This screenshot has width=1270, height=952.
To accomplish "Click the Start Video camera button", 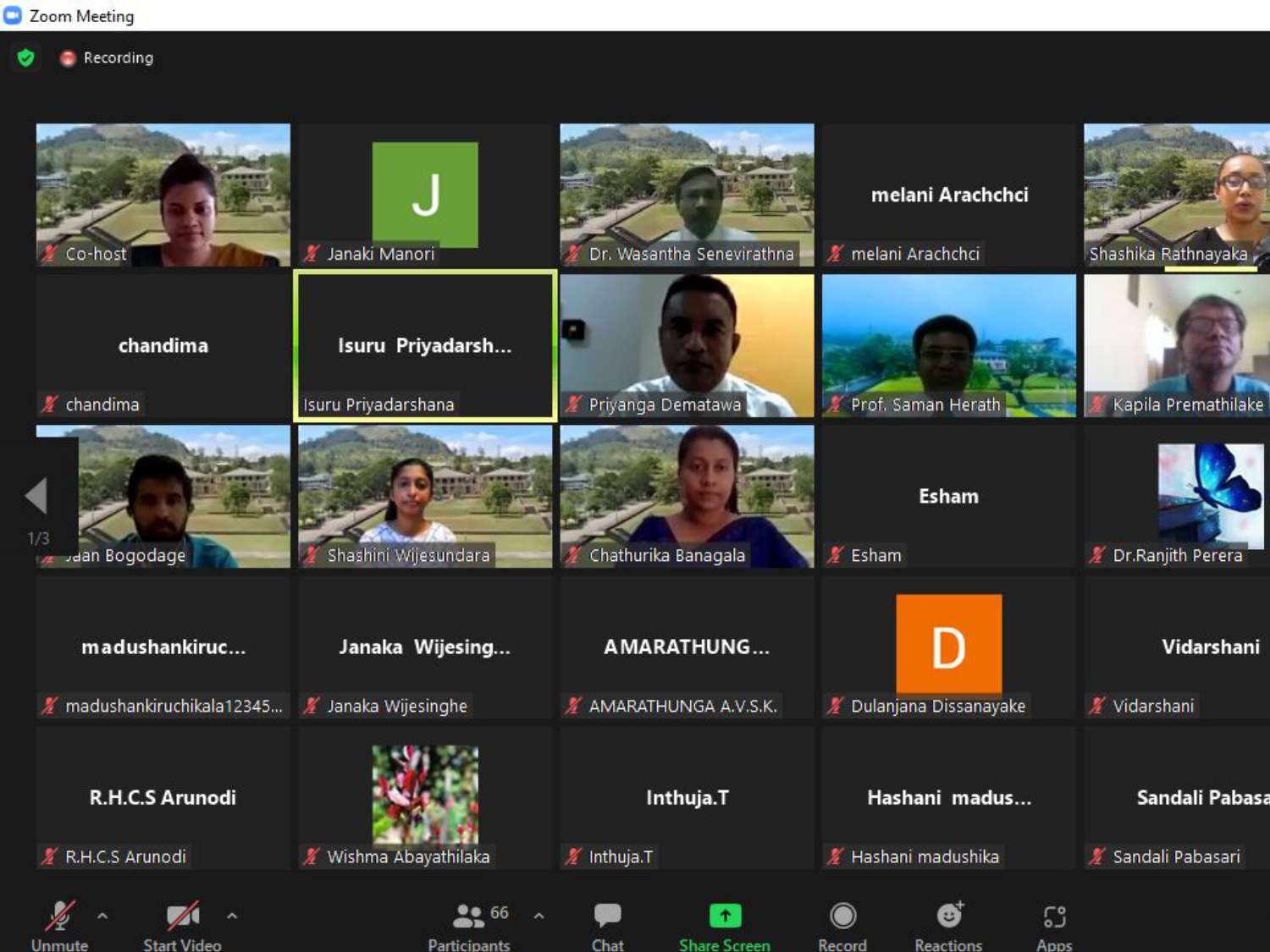I will pos(182,926).
